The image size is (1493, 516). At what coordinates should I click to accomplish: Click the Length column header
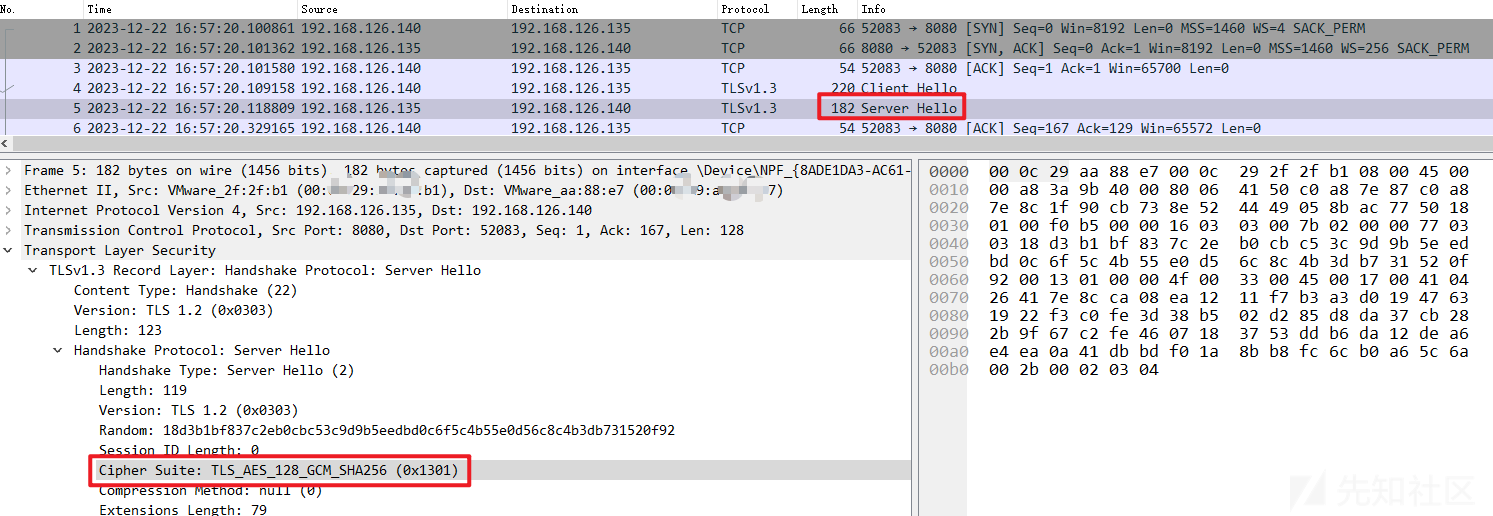coord(819,9)
